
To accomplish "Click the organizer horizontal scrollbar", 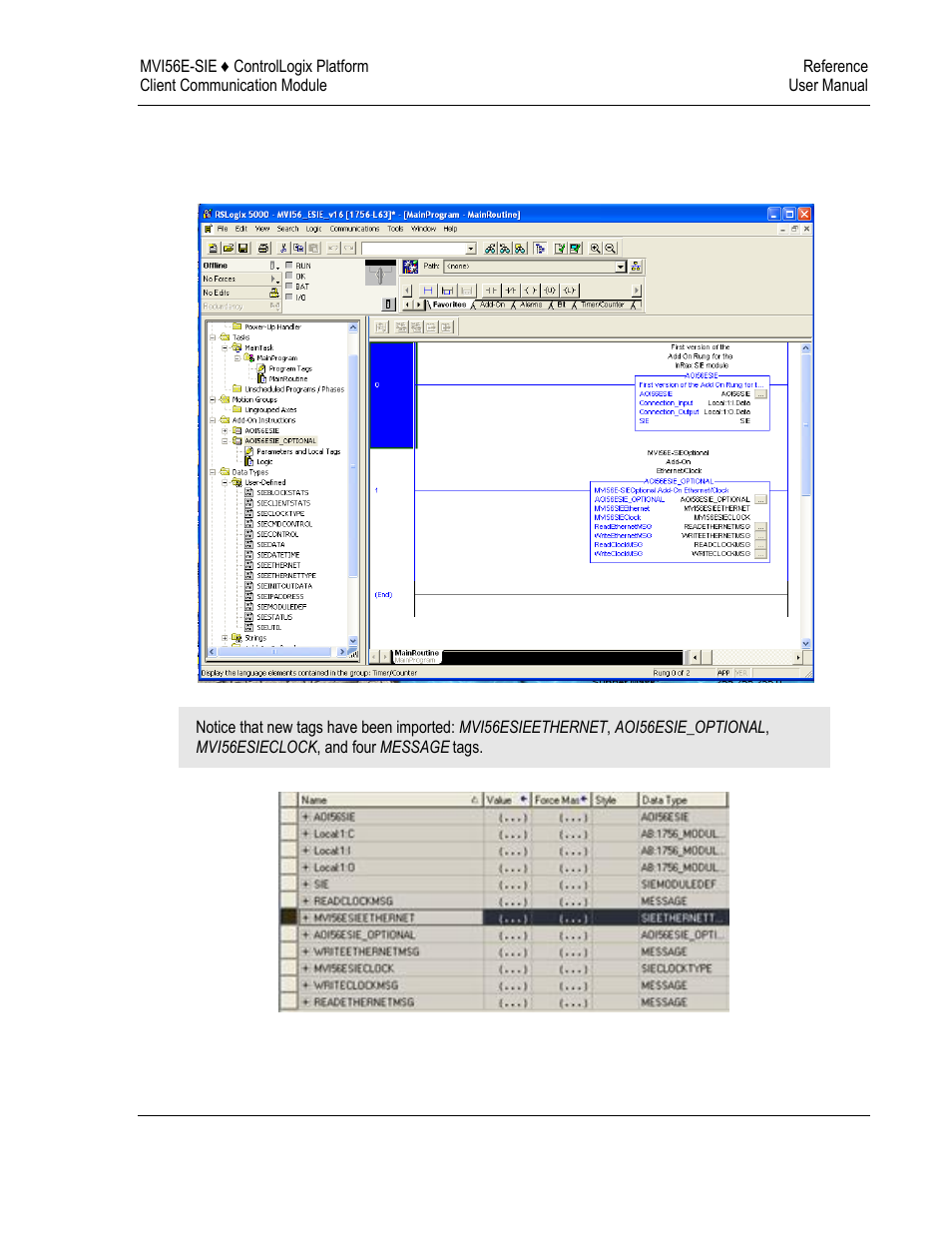I will point(278,652).
